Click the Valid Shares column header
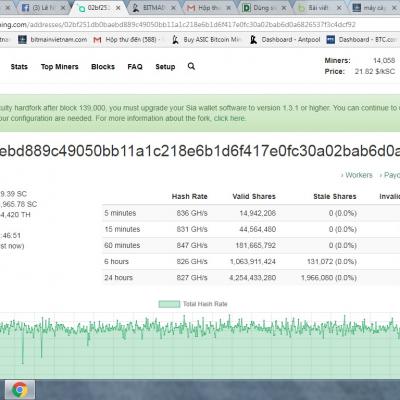The height and width of the screenshot is (400, 400). click(x=254, y=197)
